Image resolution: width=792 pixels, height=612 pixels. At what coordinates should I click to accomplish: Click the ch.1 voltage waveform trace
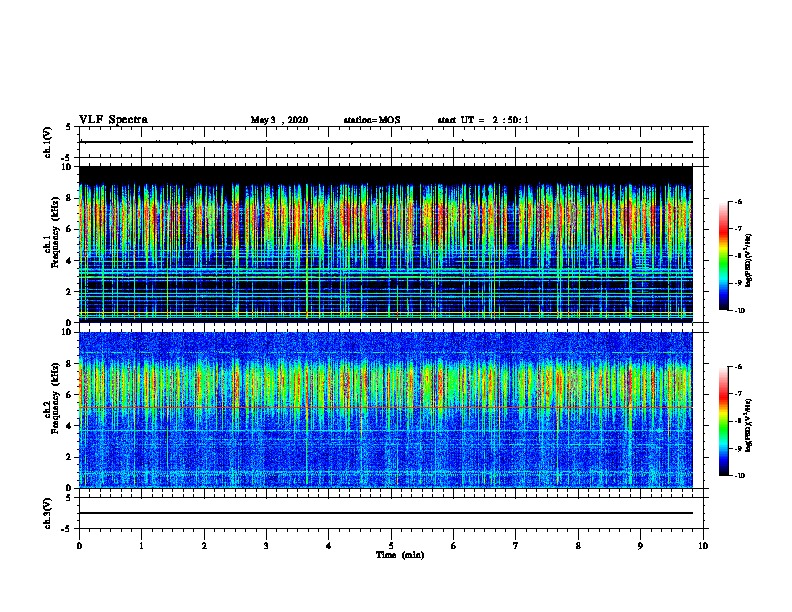tap(386, 142)
